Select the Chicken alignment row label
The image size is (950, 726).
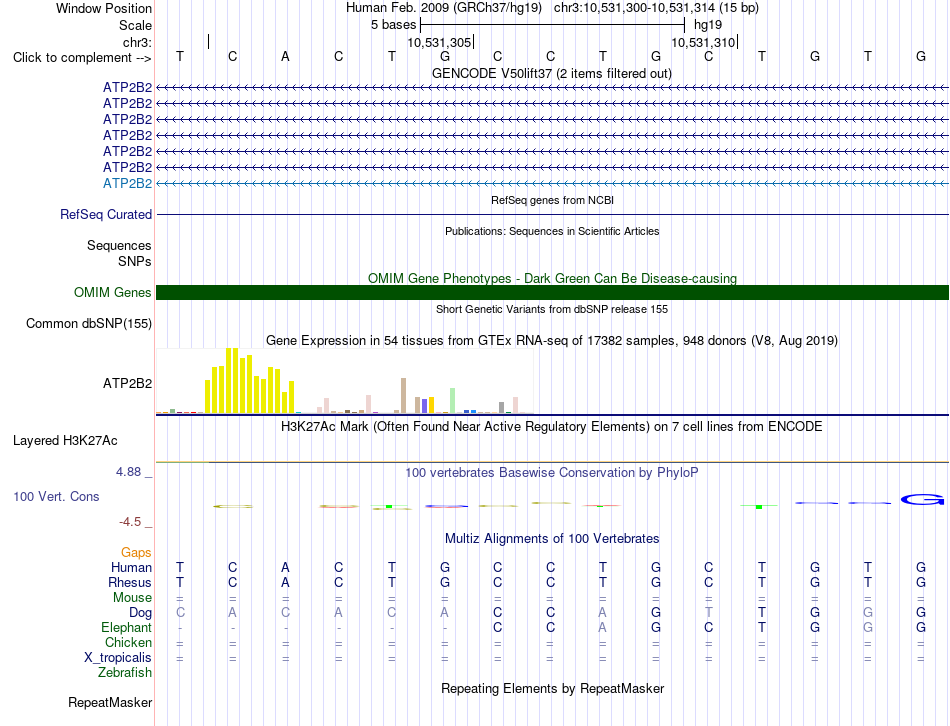click(x=128, y=642)
